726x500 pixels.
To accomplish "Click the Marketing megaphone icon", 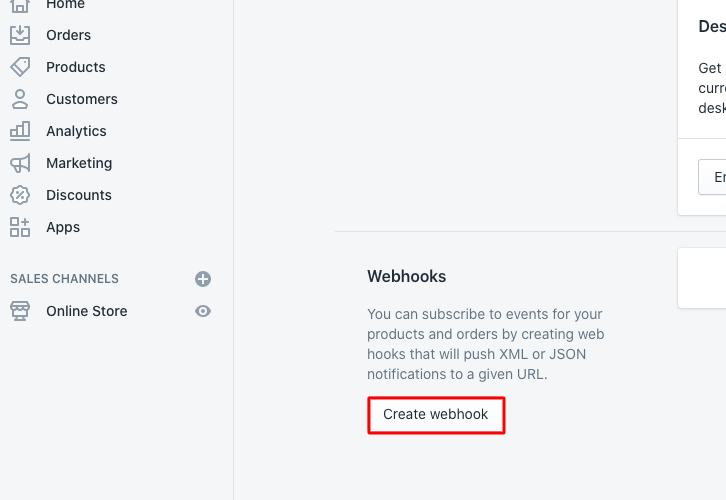I will tap(20, 163).
